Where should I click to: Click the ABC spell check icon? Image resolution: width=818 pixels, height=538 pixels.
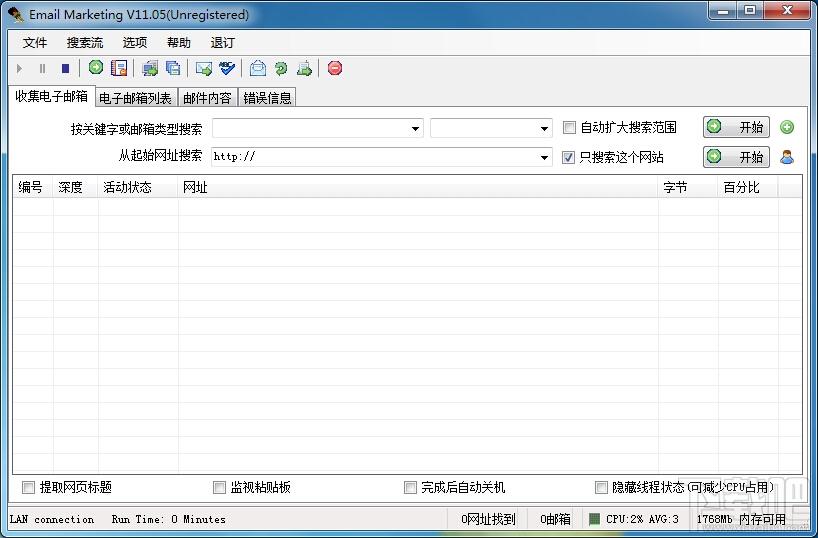(227, 68)
